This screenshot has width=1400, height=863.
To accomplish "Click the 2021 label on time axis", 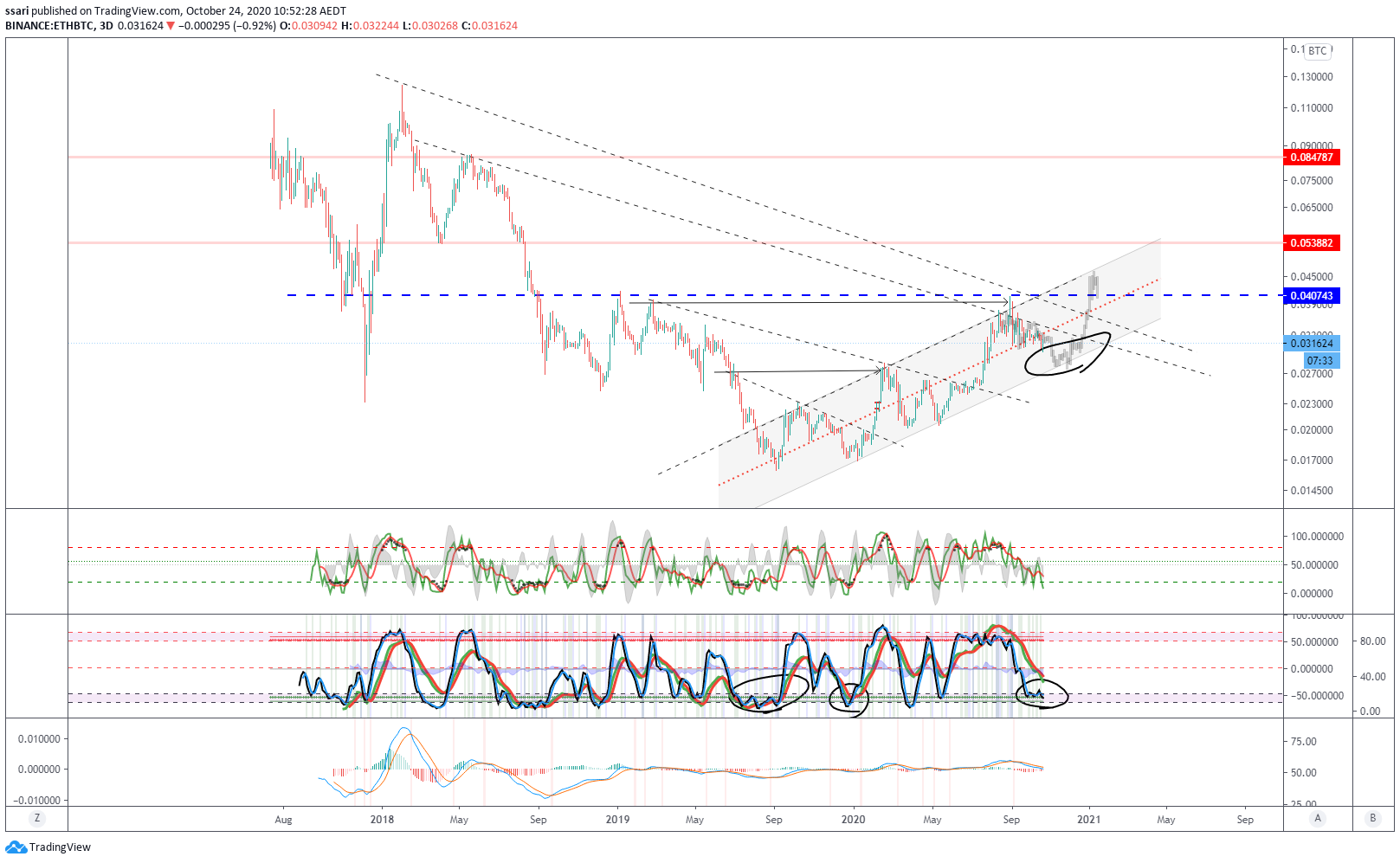I will point(1089,820).
